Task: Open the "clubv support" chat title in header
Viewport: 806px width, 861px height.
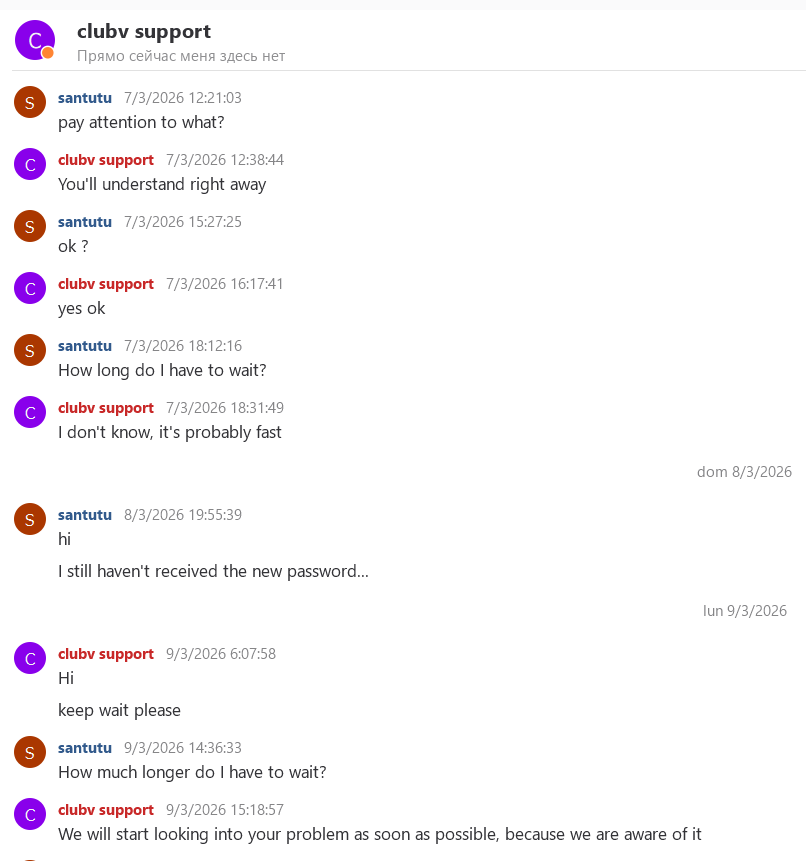Action: [144, 32]
